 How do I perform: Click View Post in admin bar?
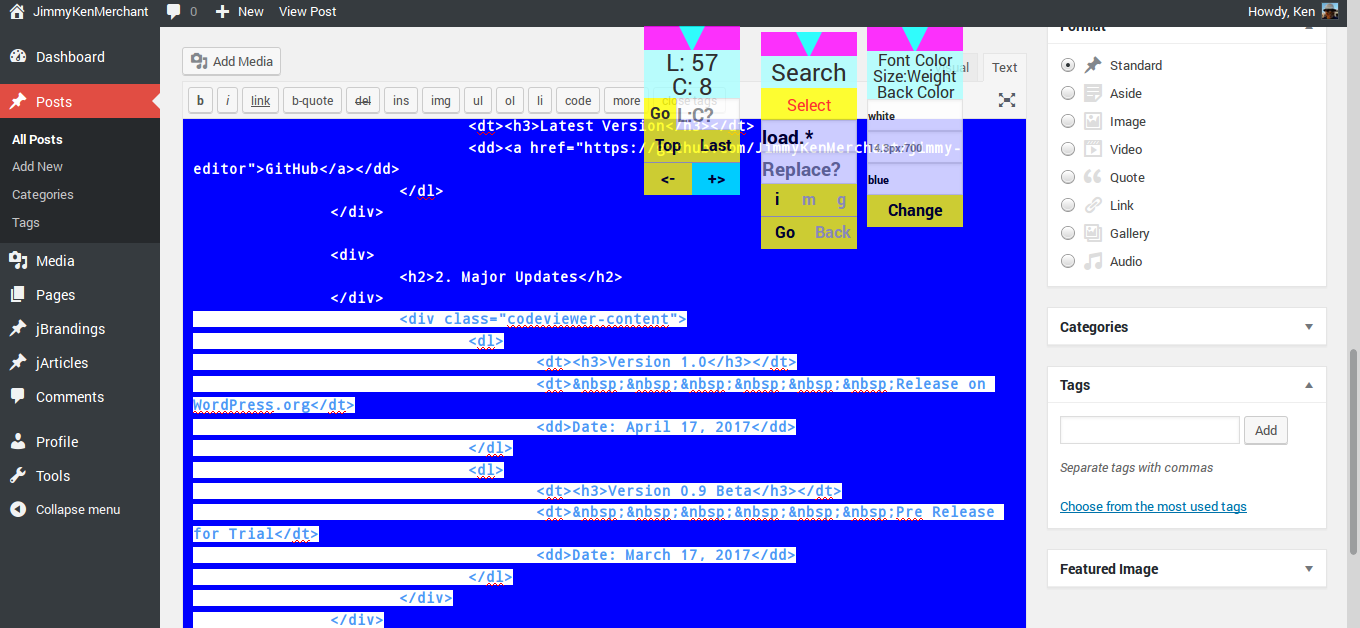(307, 12)
